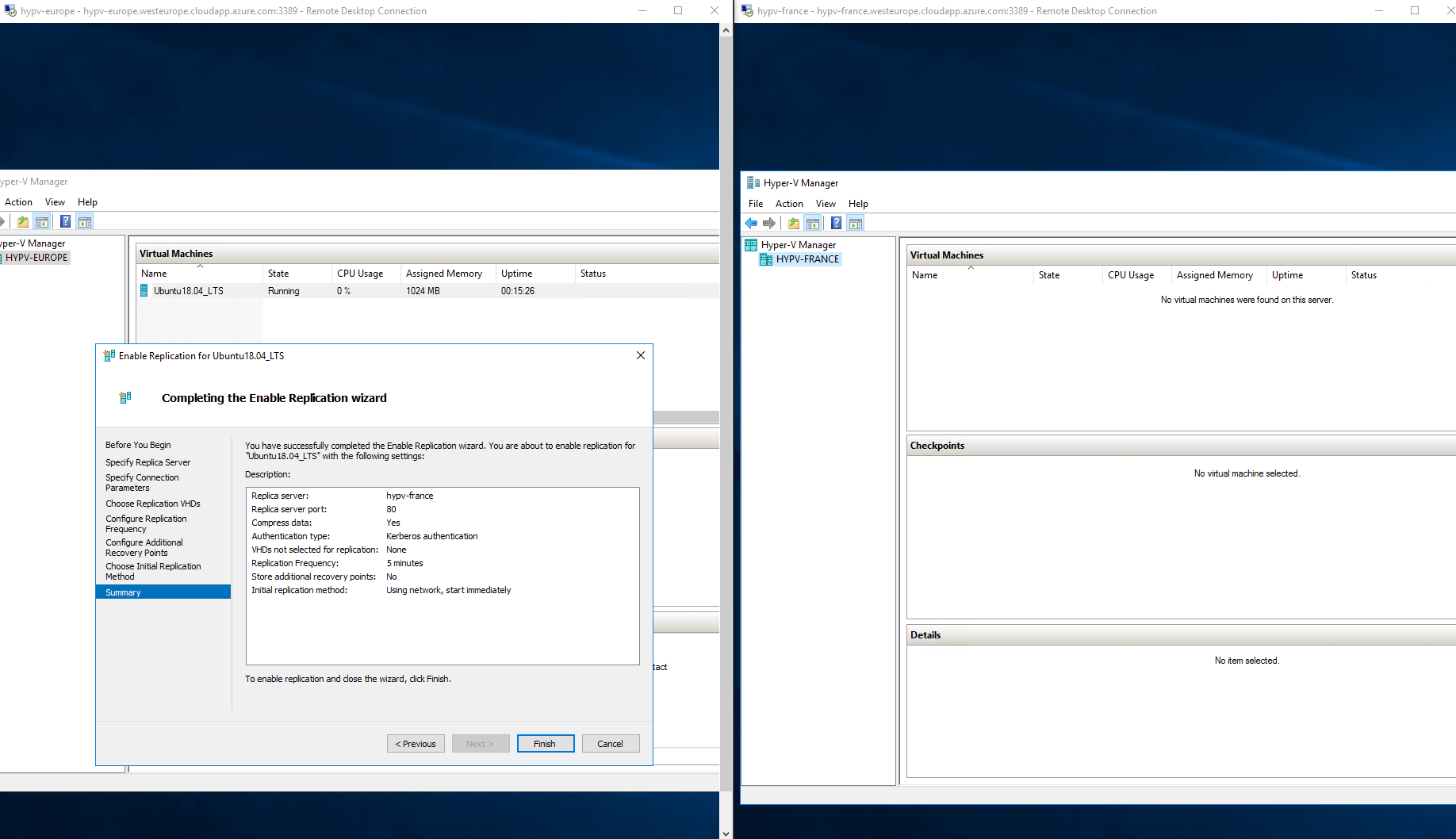Click the Help icon in hypv-france toolbar

coord(837,224)
